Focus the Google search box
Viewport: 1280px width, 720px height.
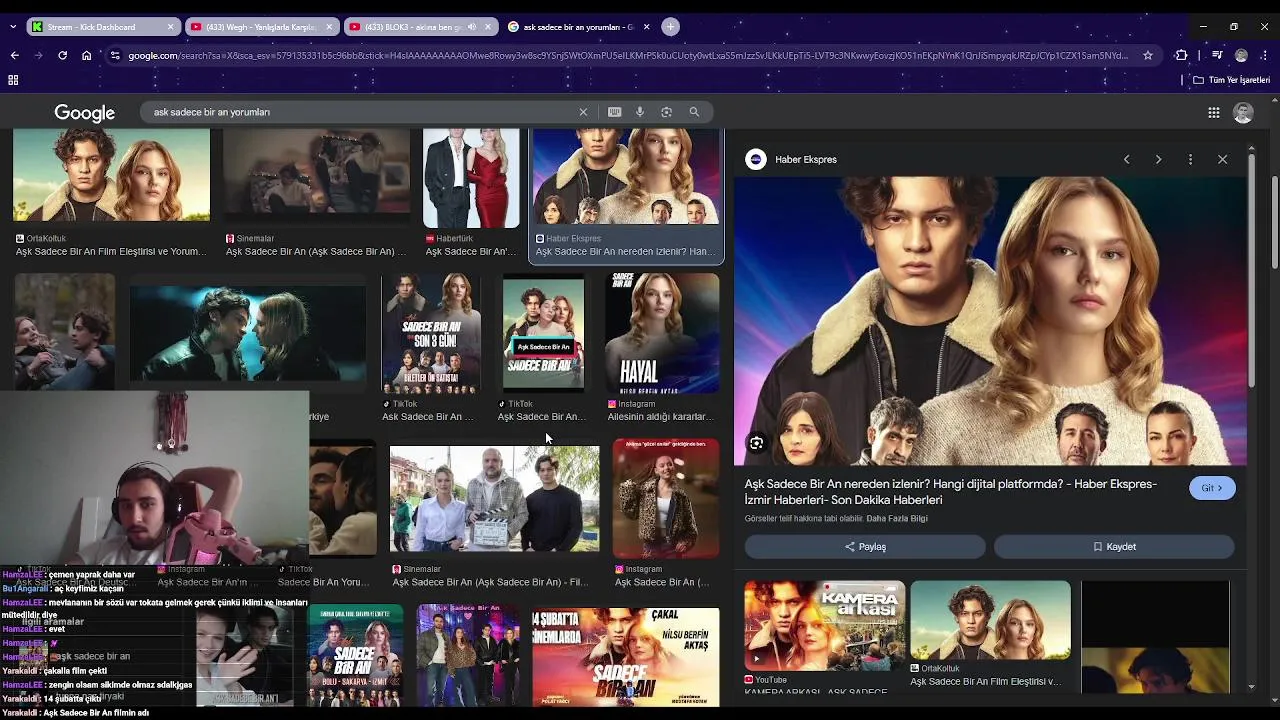[x=360, y=112]
